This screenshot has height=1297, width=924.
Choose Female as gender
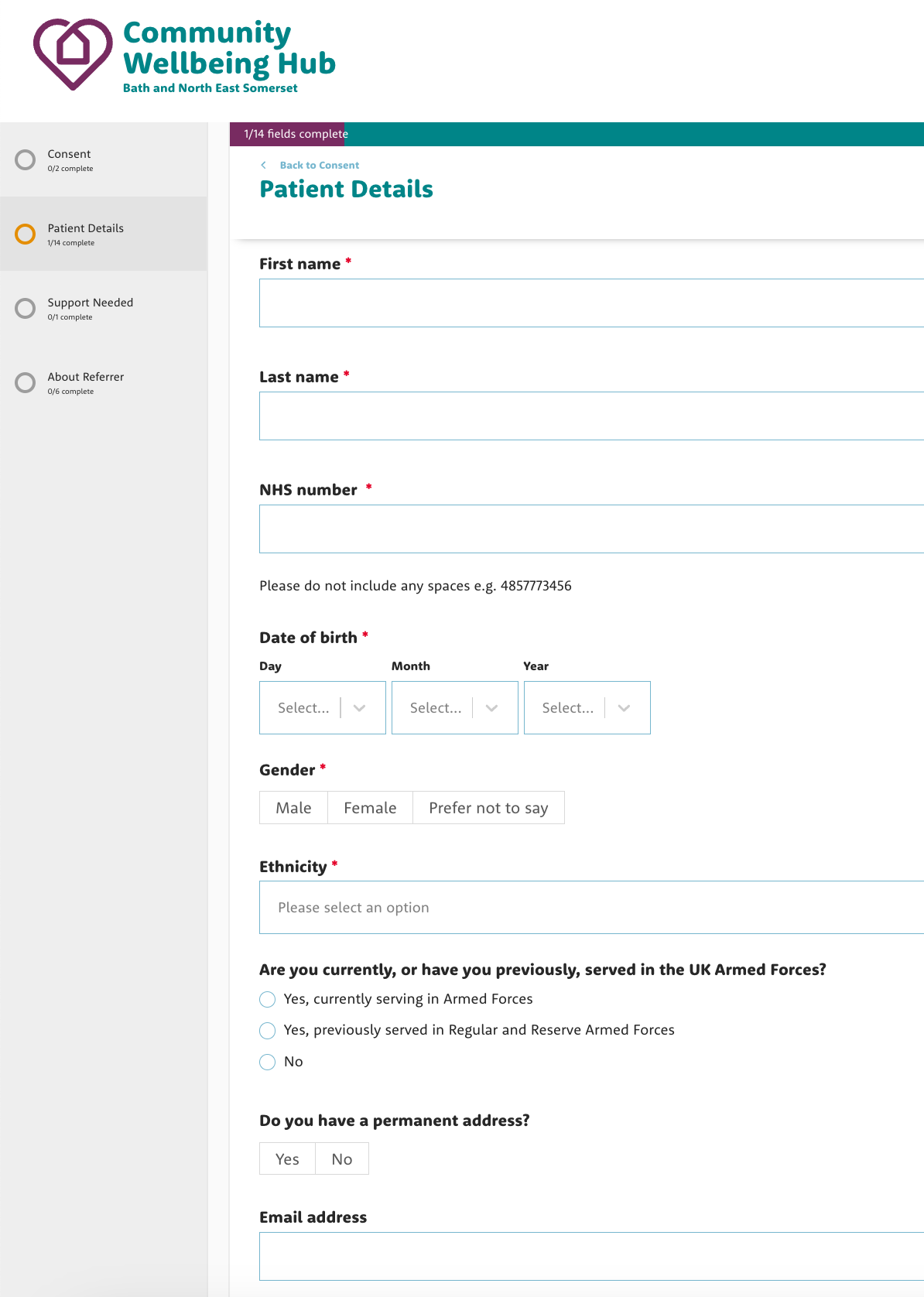coord(370,808)
